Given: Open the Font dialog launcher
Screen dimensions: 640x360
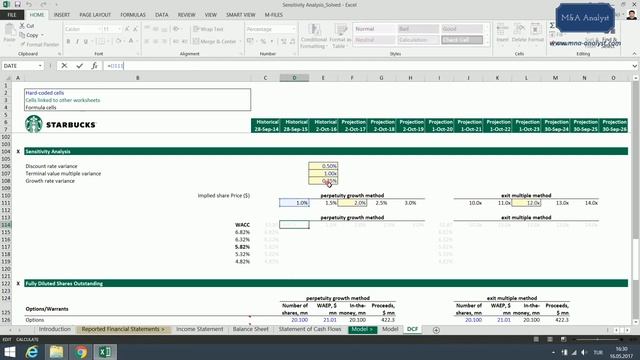Looking at the screenshot, I should coord(138,54).
